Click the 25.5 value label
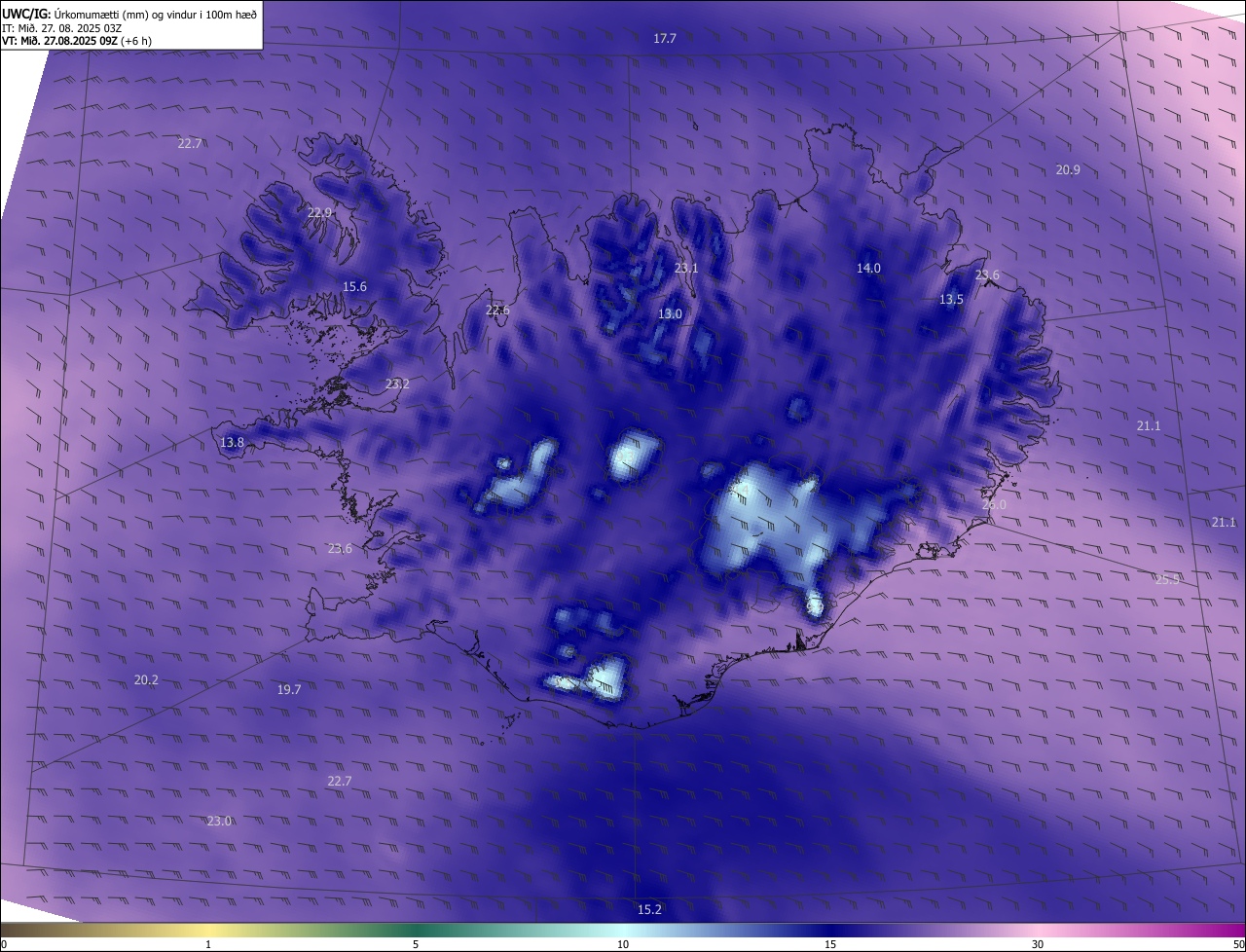 tap(1167, 579)
